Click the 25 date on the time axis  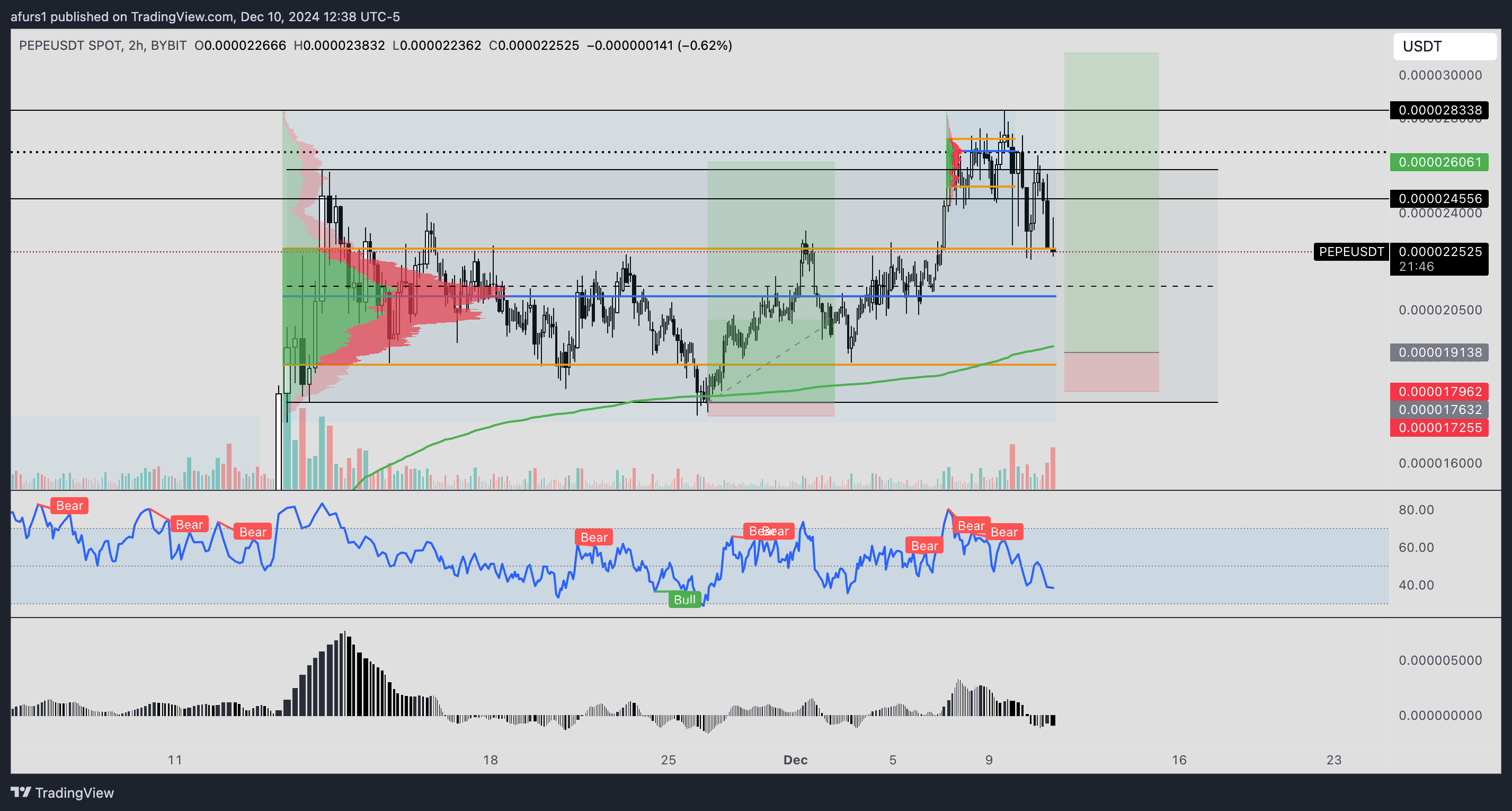[x=669, y=760]
